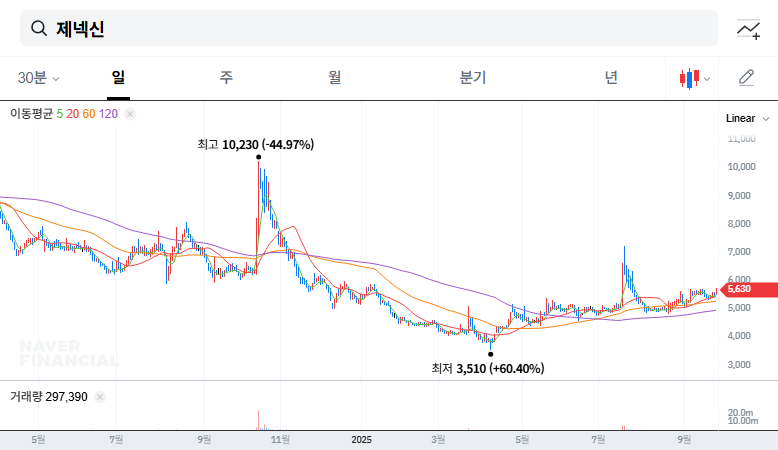778x450 pixels.
Task: Remove the 이동평균 indicator with X
Action: tap(130, 114)
